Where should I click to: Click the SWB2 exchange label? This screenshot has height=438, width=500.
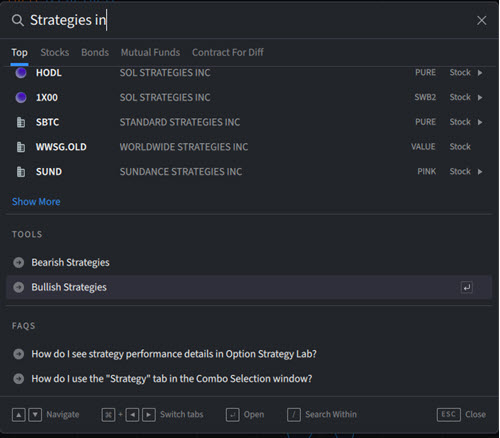point(425,97)
